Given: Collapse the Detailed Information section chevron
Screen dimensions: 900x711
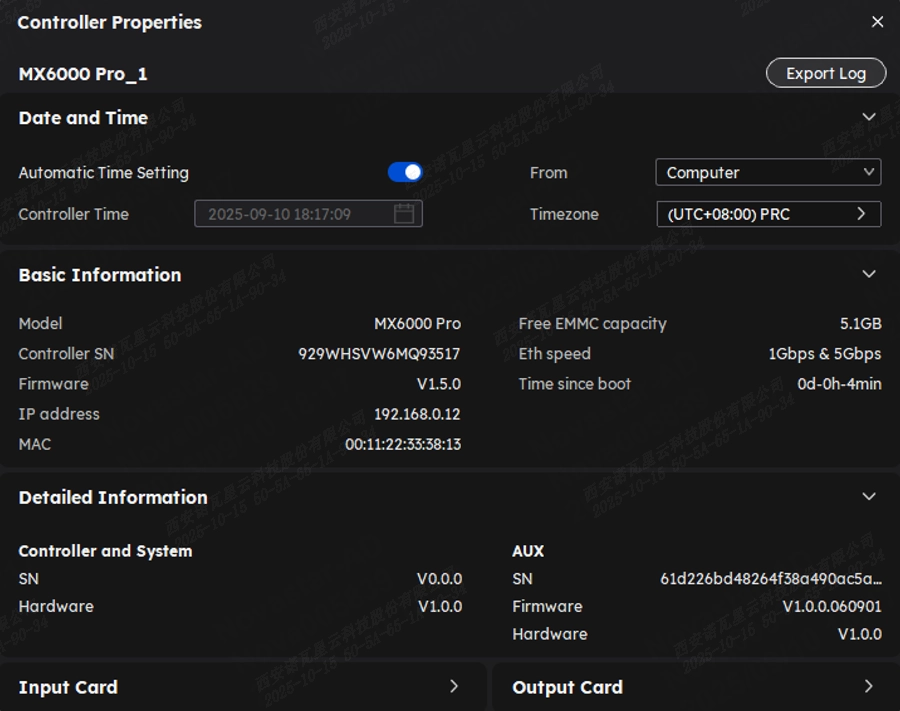Looking at the screenshot, I should [868, 496].
